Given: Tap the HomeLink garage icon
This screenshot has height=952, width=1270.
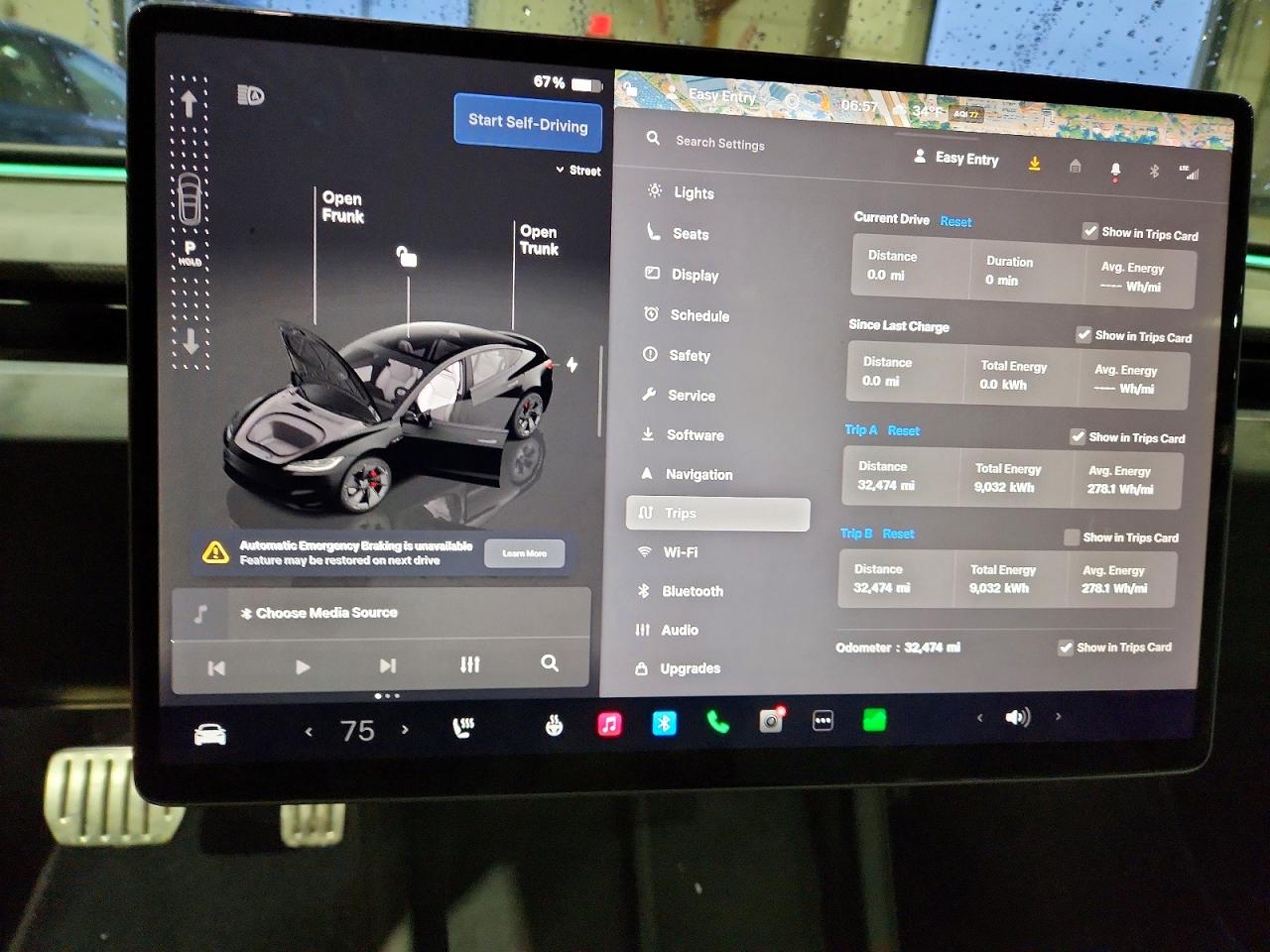Looking at the screenshot, I should 1075,167.
